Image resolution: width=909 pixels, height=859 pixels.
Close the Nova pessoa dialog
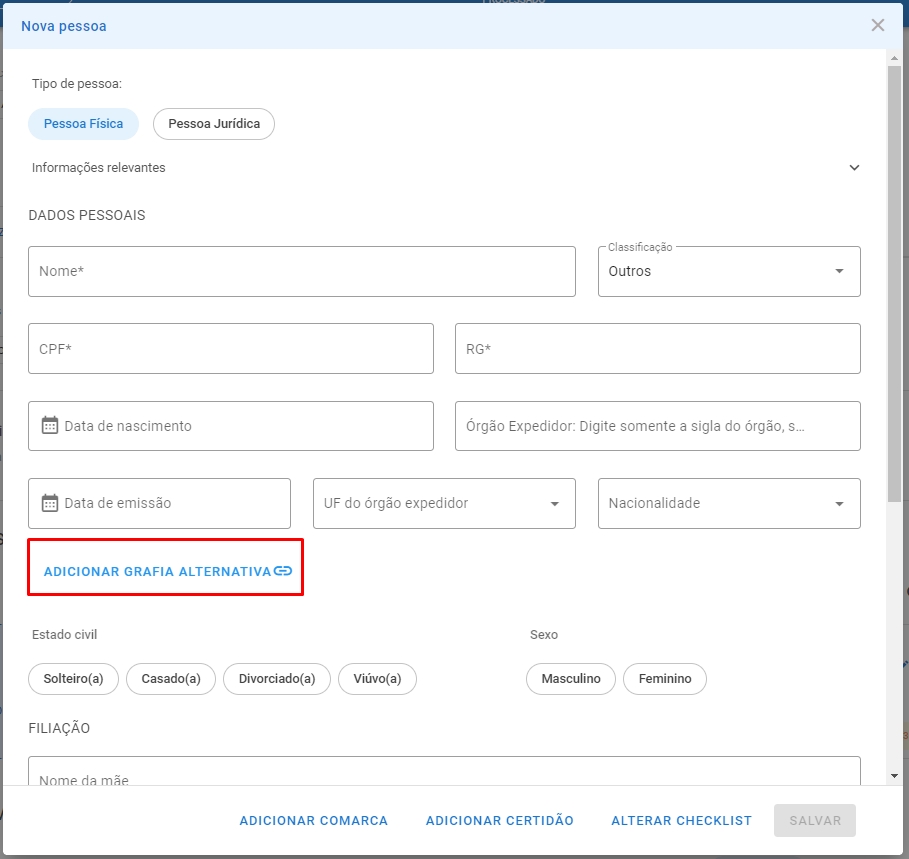pyautogui.click(x=878, y=25)
